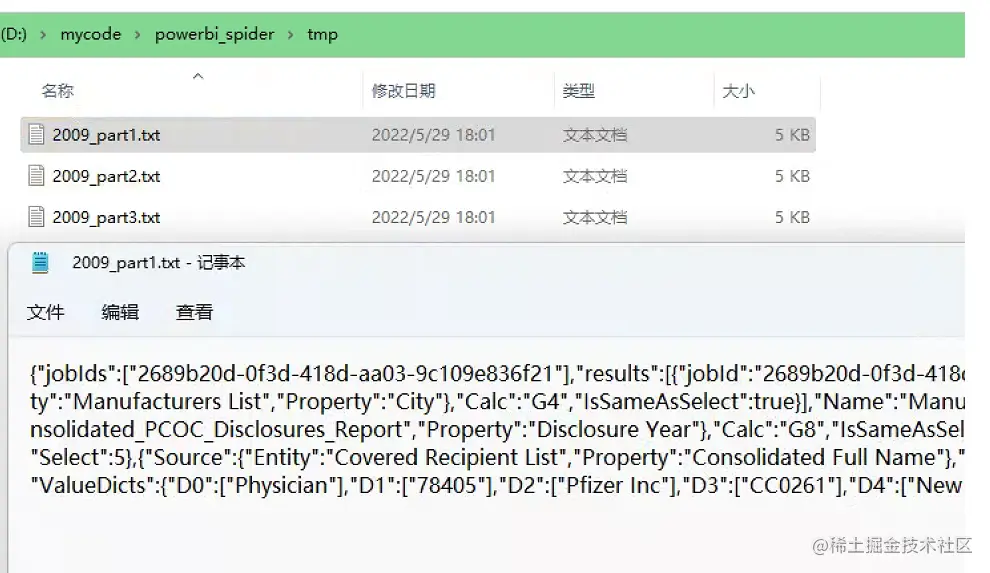This screenshot has height=573, width=990.
Task: Click the tmp folder breadcrumb segment
Action: tap(323, 34)
